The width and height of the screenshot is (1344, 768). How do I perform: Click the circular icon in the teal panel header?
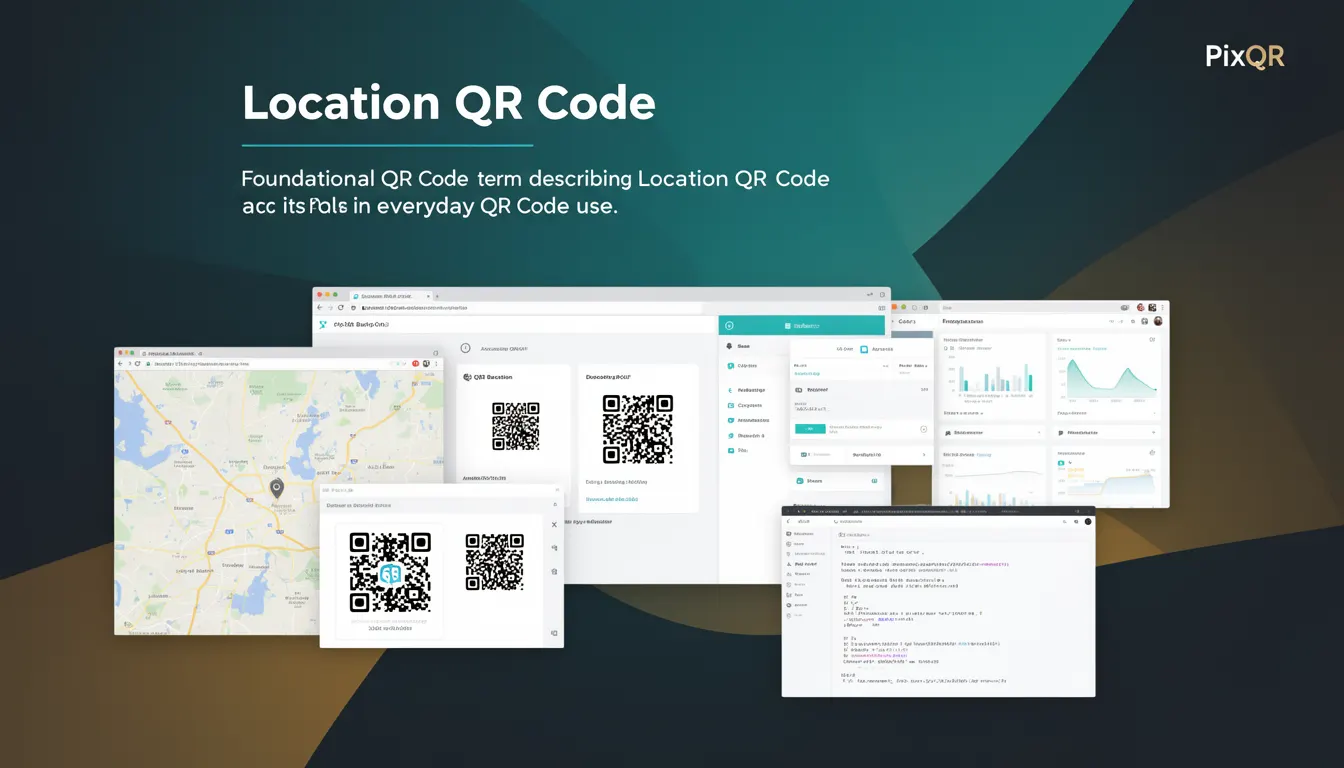pos(729,325)
